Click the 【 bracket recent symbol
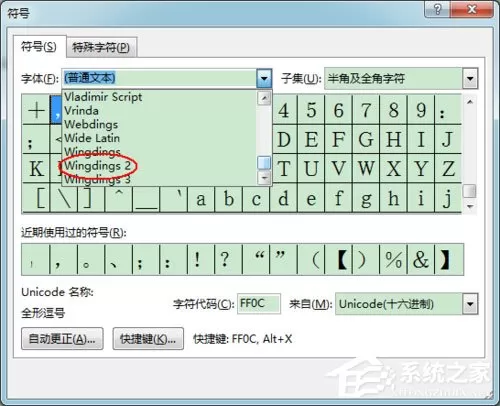Viewport: 500px width, 406px height. pos(342,260)
